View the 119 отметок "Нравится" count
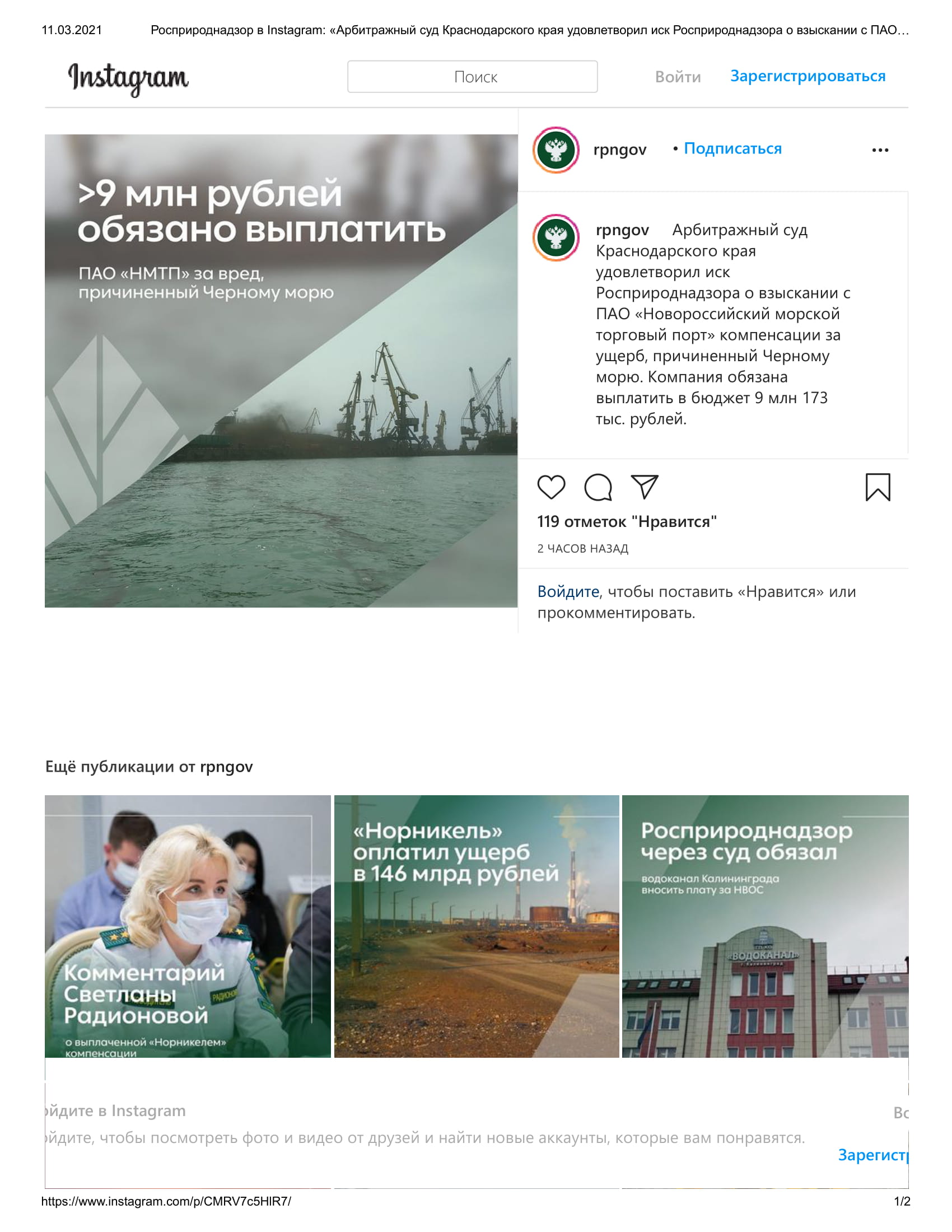This screenshot has width=952, height=1232. 627,521
